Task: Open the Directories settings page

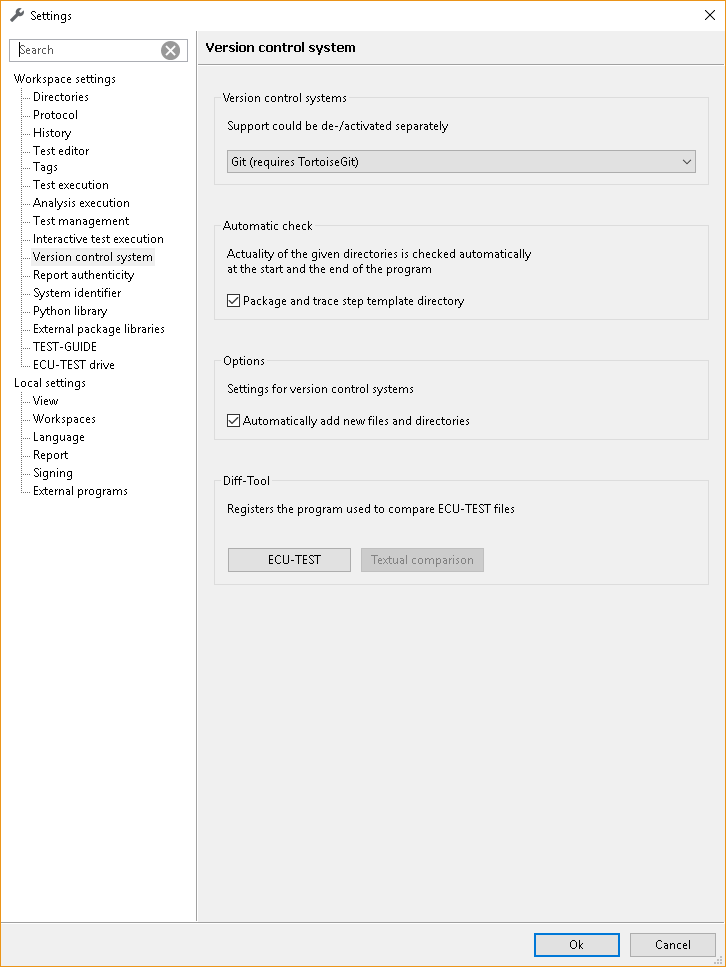Action: point(60,97)
